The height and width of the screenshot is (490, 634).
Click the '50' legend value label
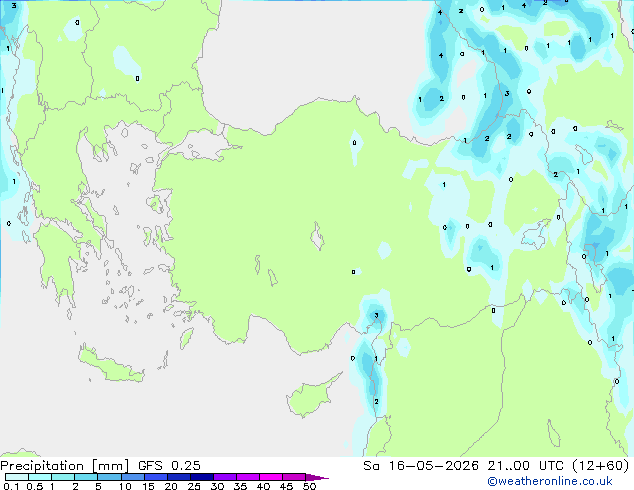tap(309, 486)
